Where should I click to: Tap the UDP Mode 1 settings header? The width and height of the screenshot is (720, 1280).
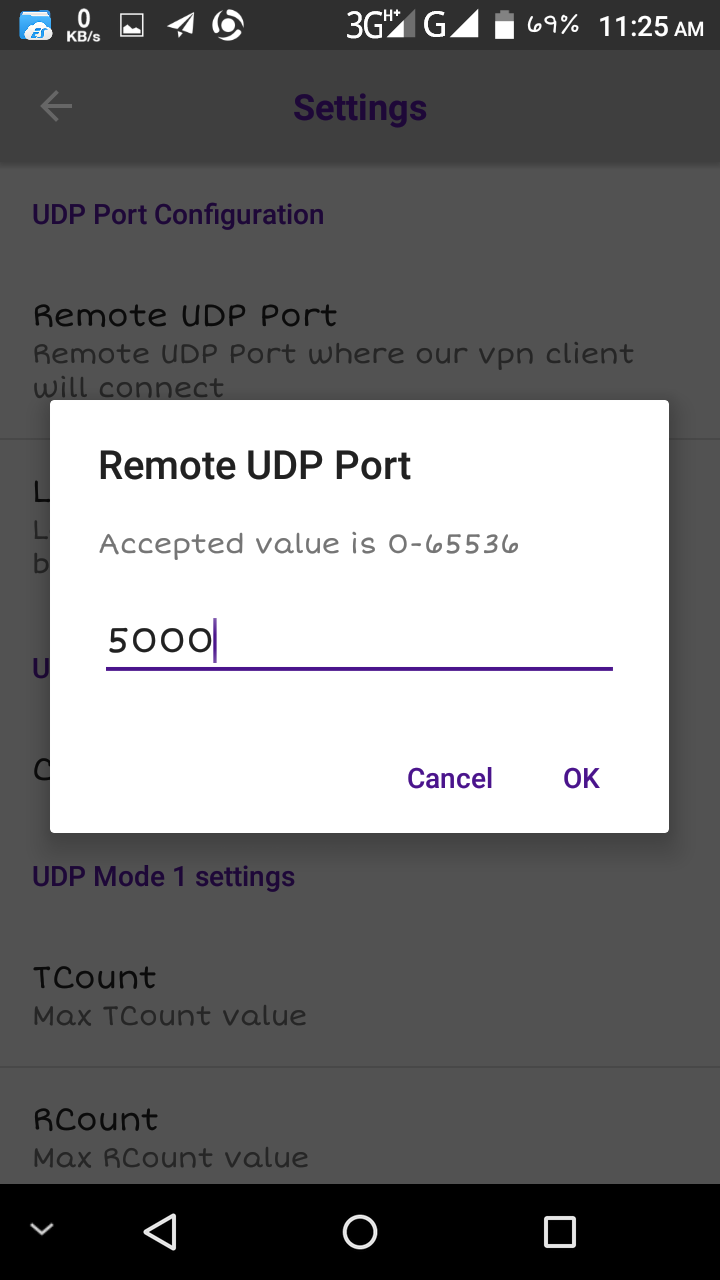(164, 877)
